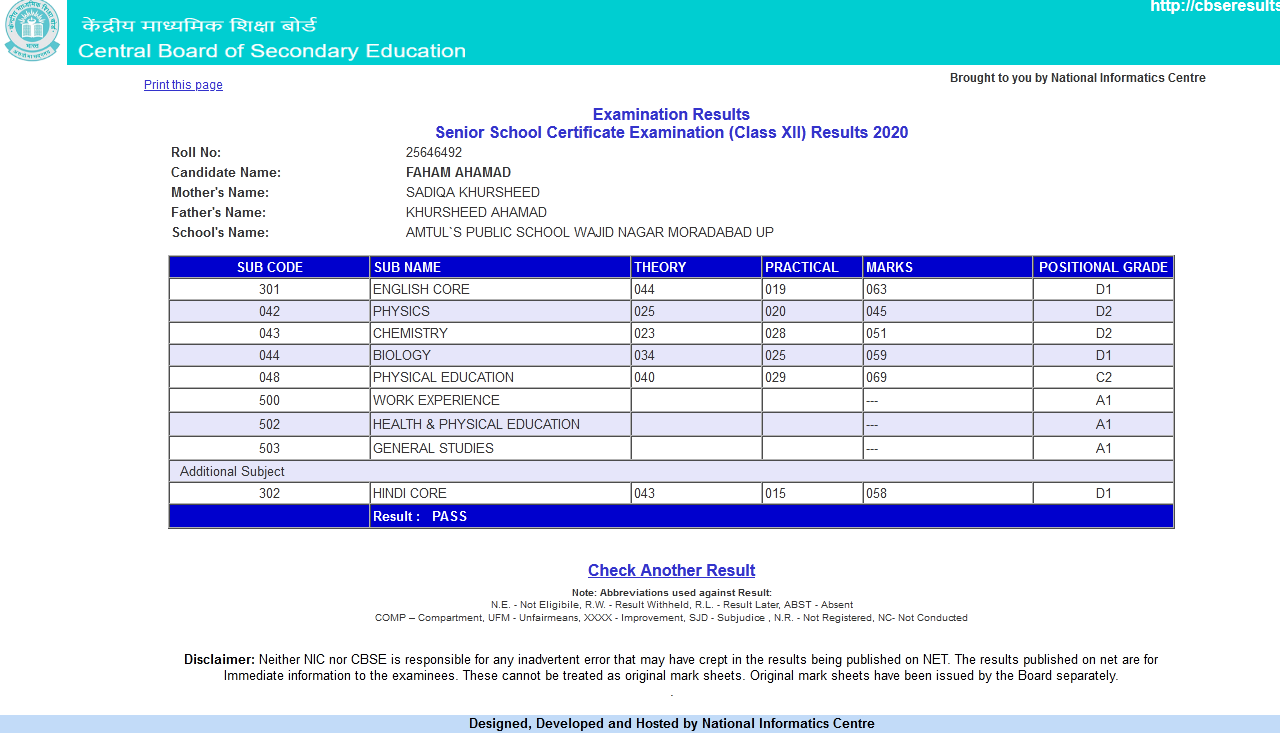Click the Senior School Certificate Examination heading
The width and height of the screenshot is (1280, 733).
671,132
